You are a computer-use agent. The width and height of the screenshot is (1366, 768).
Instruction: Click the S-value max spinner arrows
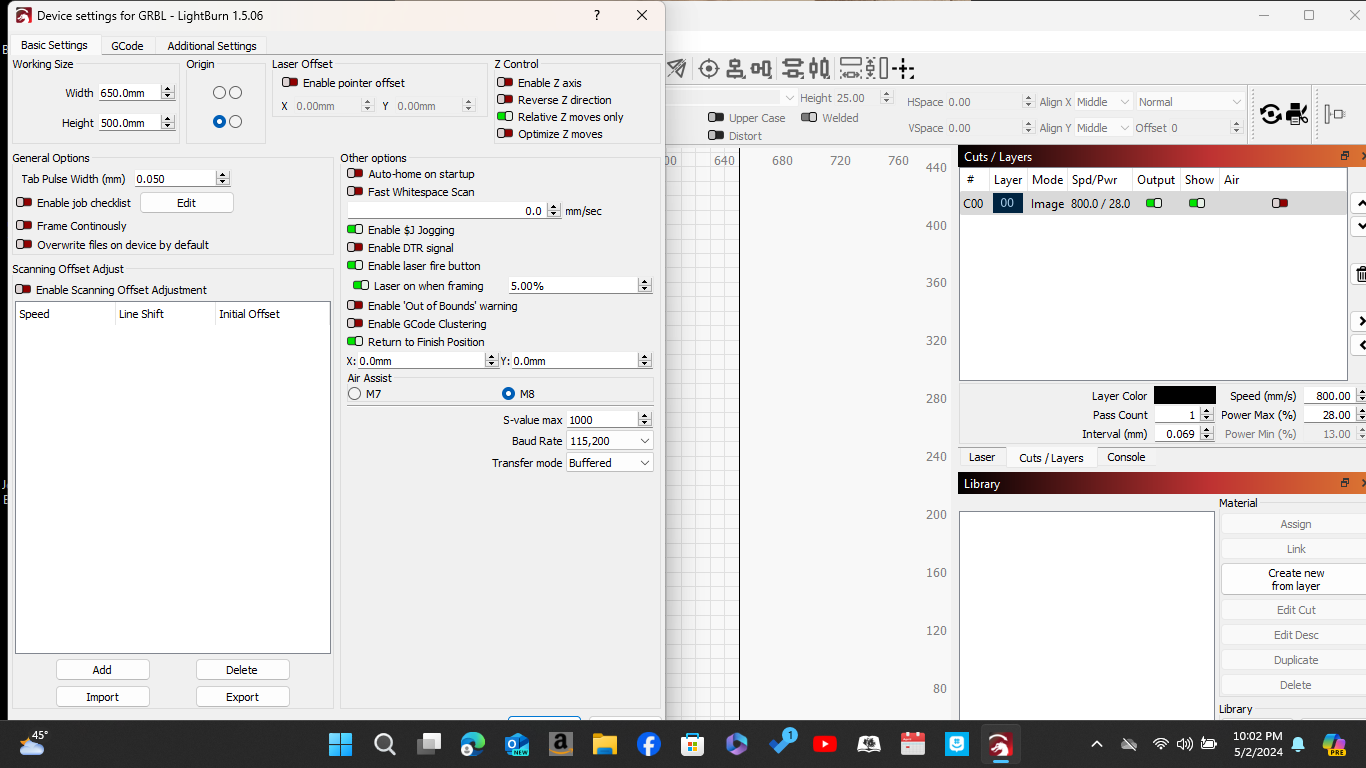[645, 420]
